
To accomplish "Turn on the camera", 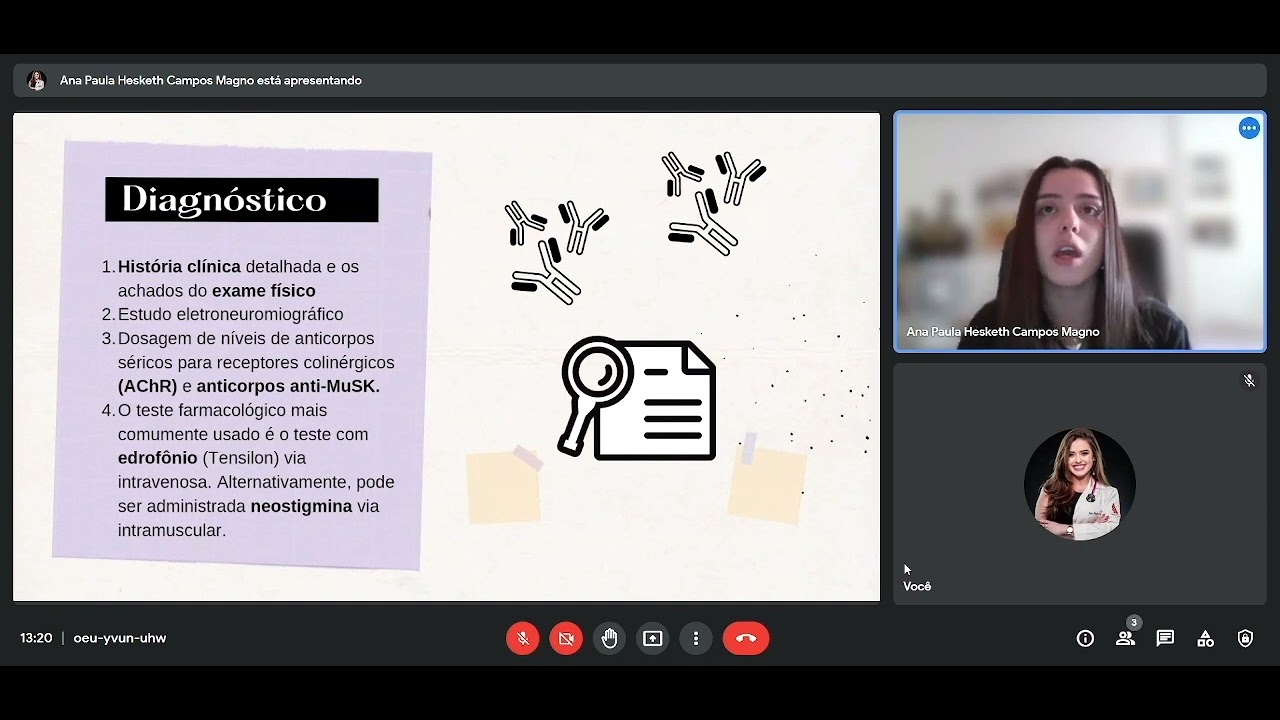I will 566,638.
